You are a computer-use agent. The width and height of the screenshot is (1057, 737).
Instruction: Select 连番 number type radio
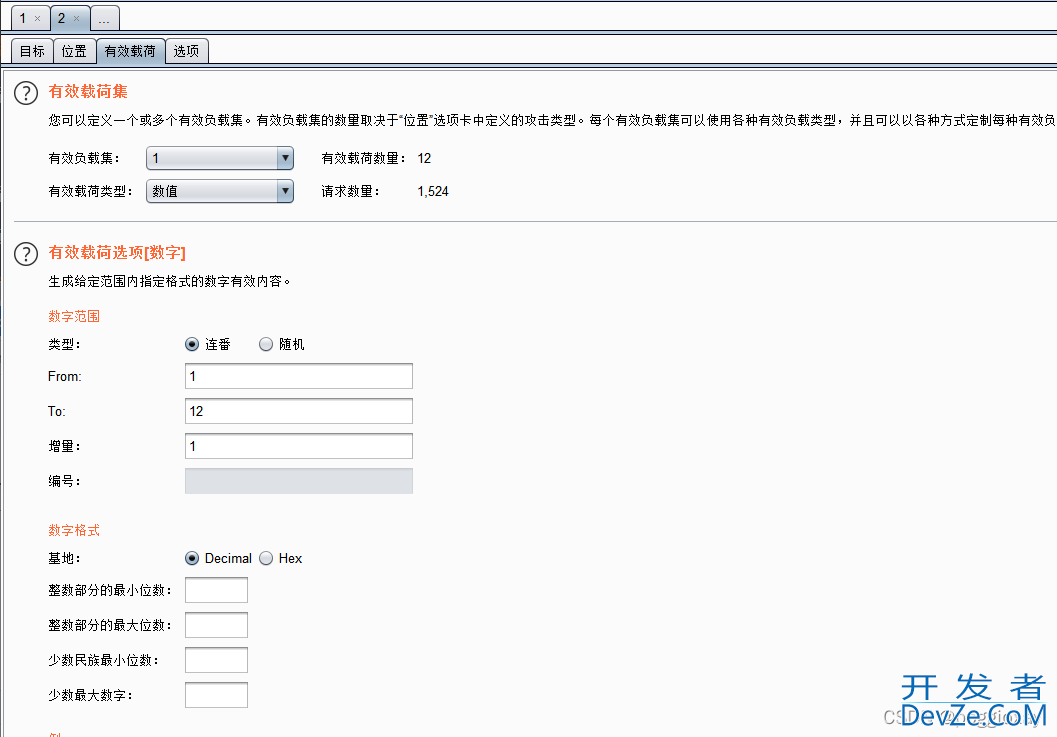[x=192, y=345]
